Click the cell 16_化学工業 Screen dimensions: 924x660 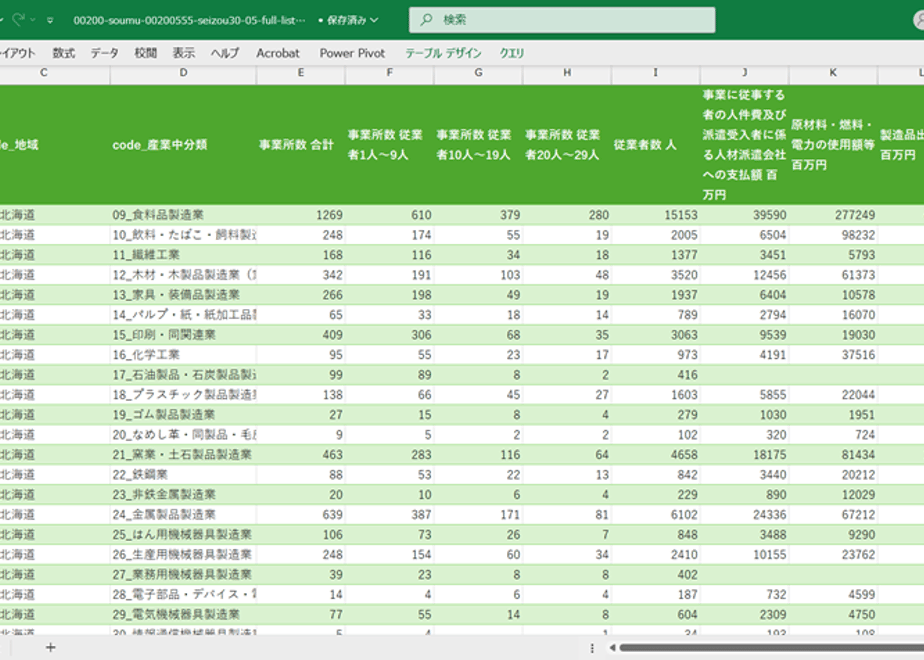point(183,355)
